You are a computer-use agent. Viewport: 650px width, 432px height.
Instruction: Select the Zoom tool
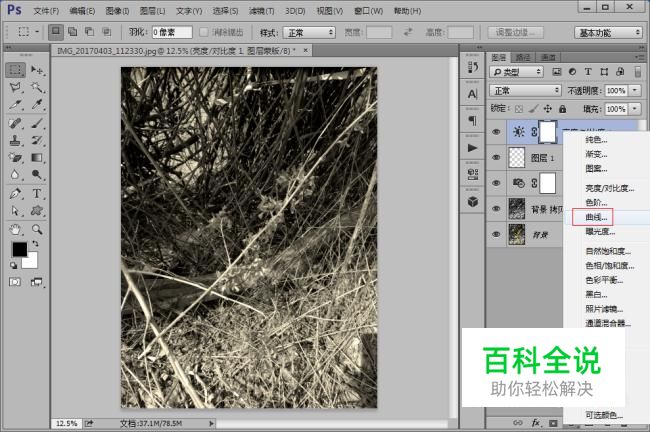tap(37, 229)
